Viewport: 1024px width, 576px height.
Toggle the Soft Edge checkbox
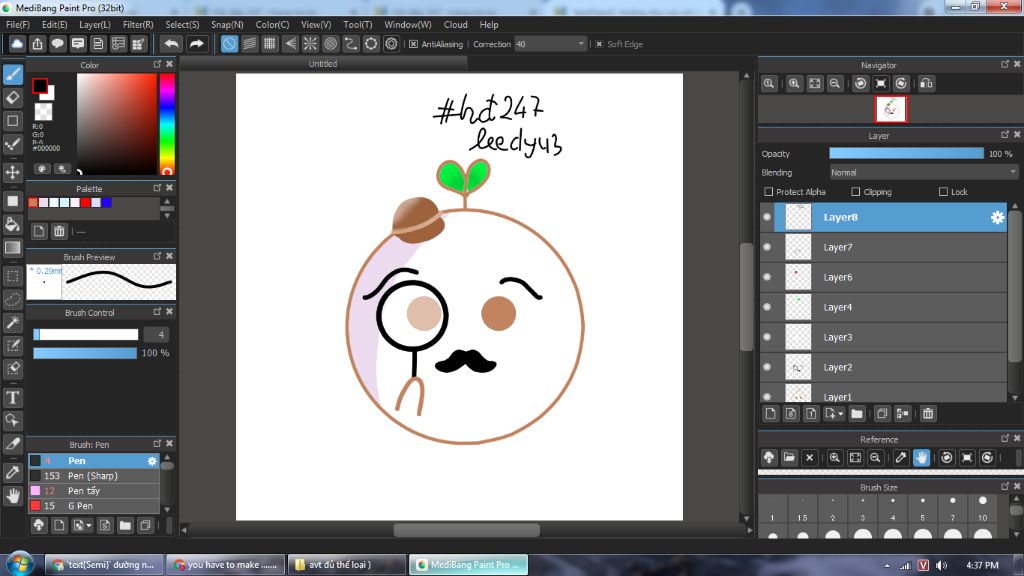pos(599,44)
